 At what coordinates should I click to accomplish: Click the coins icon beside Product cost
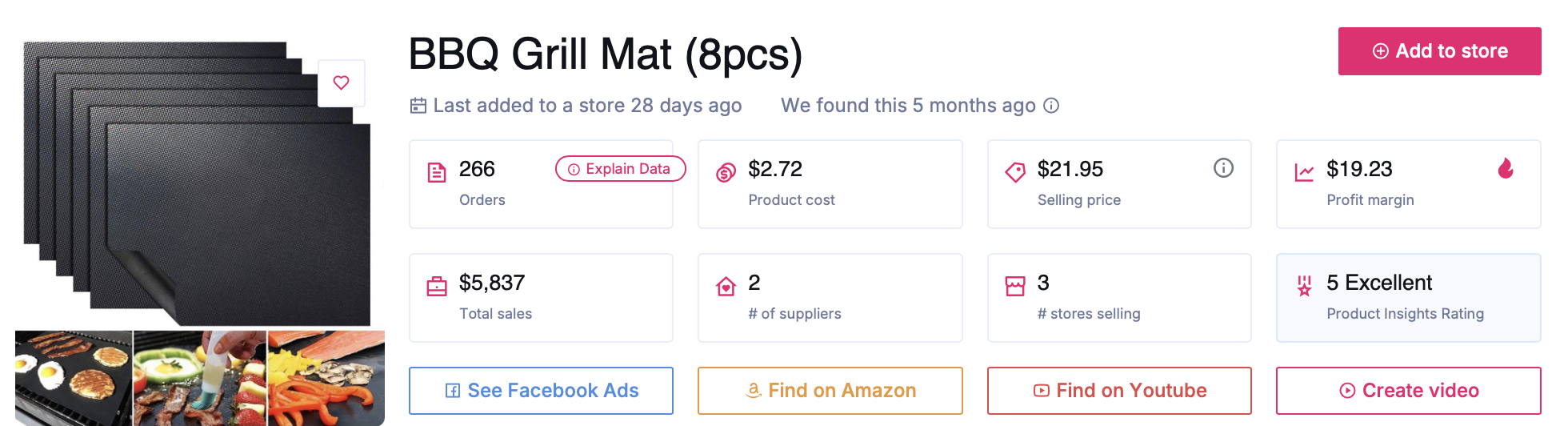[726, 172]
